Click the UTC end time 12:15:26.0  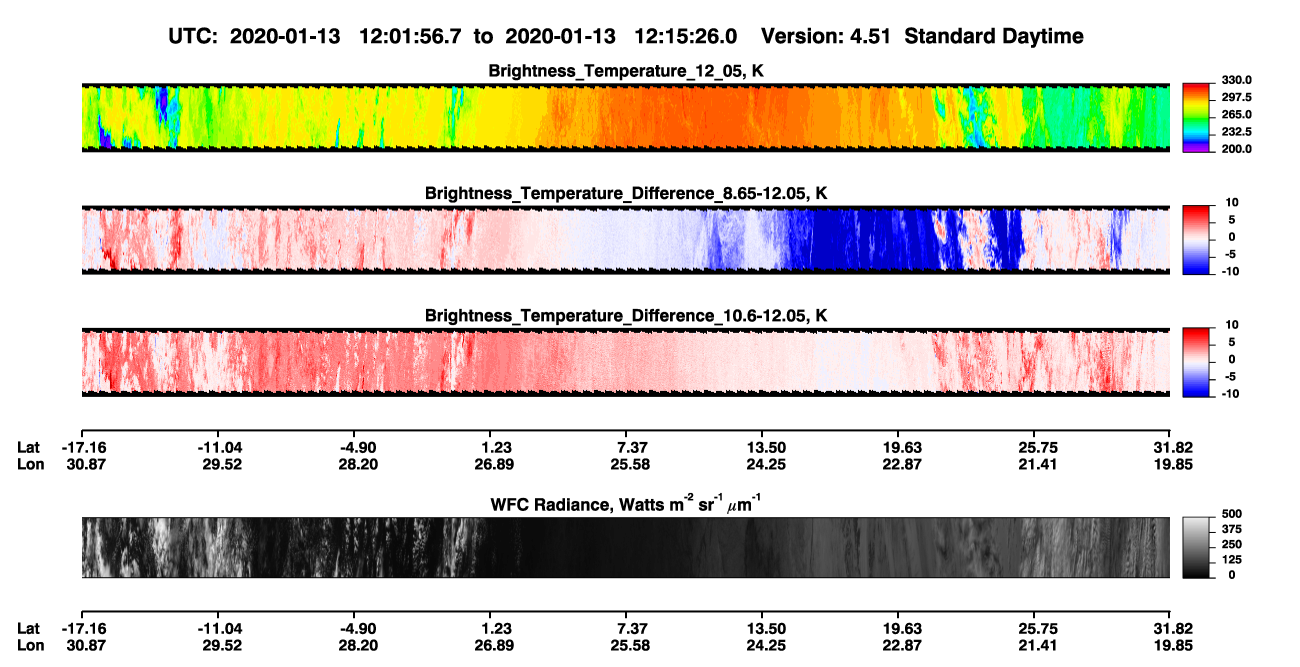[x=686, y=36]
